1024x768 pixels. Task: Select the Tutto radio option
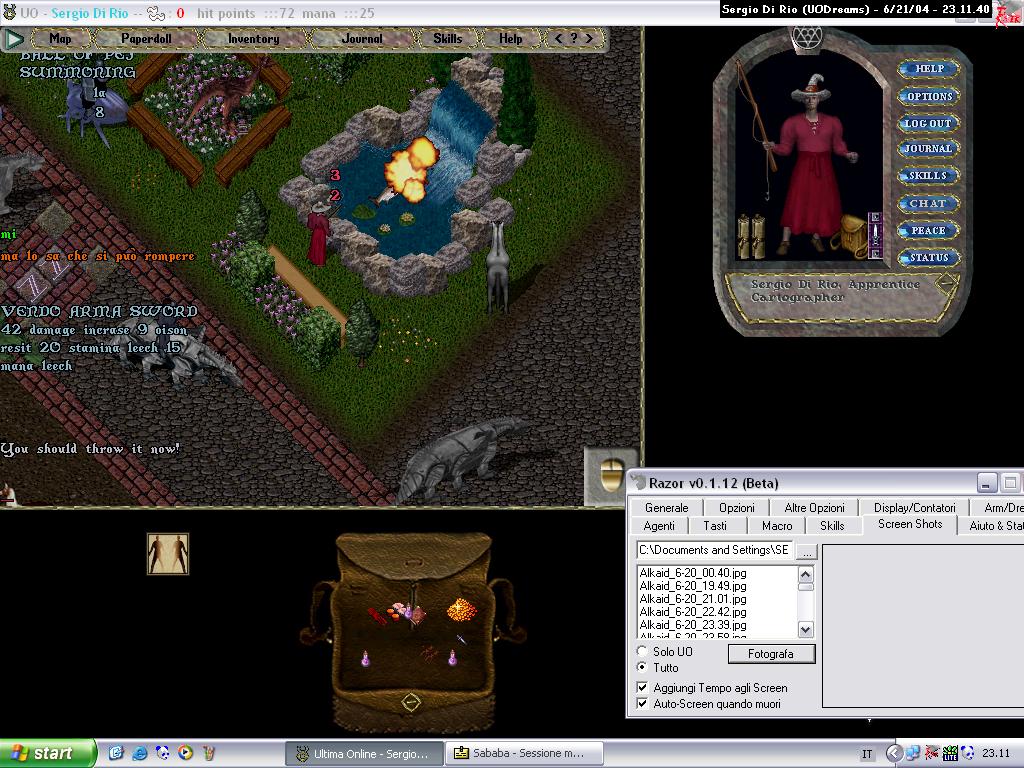coord(643,667)
